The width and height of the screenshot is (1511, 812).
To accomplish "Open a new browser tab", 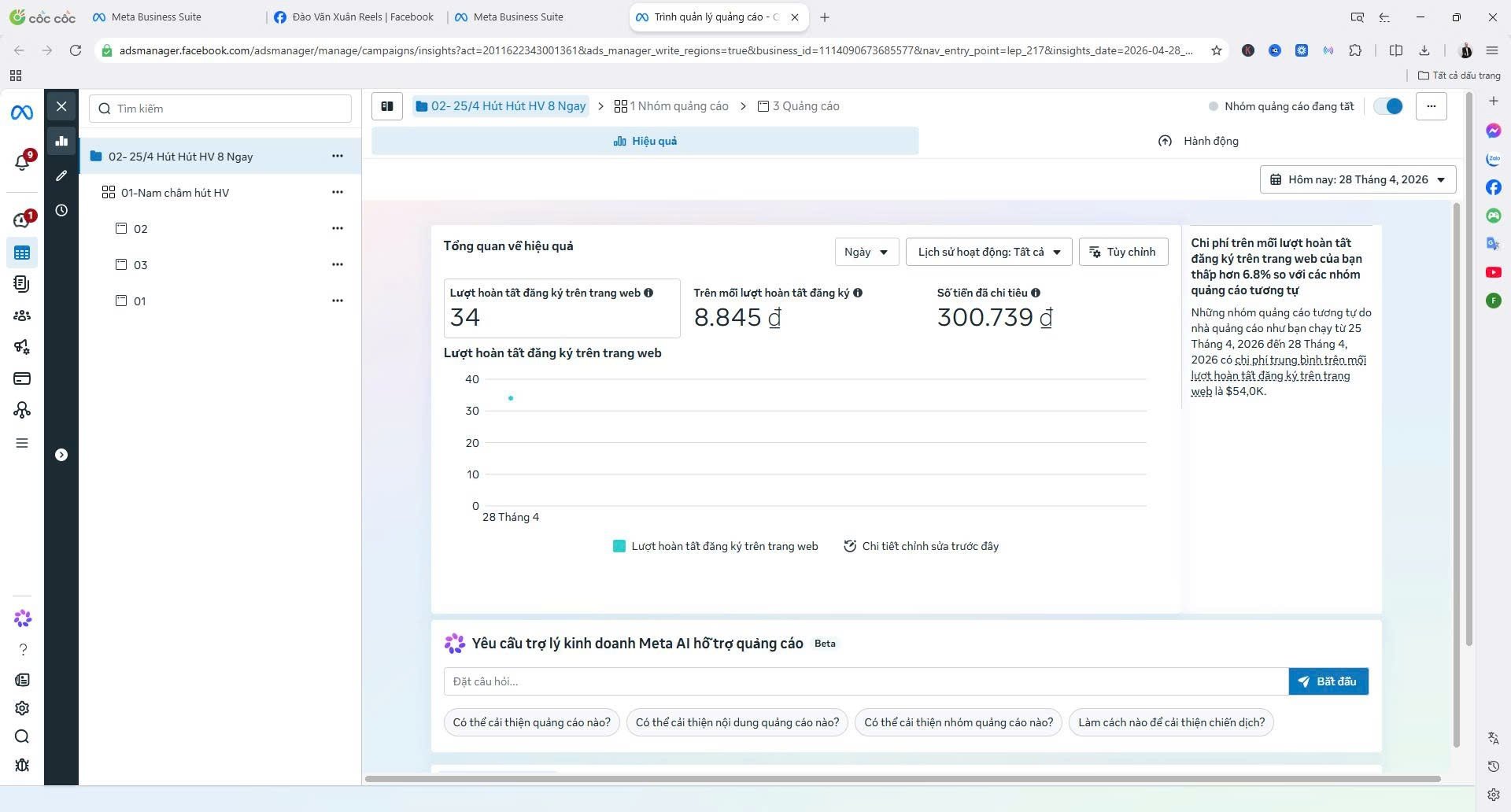I will [x=824, y=17].
